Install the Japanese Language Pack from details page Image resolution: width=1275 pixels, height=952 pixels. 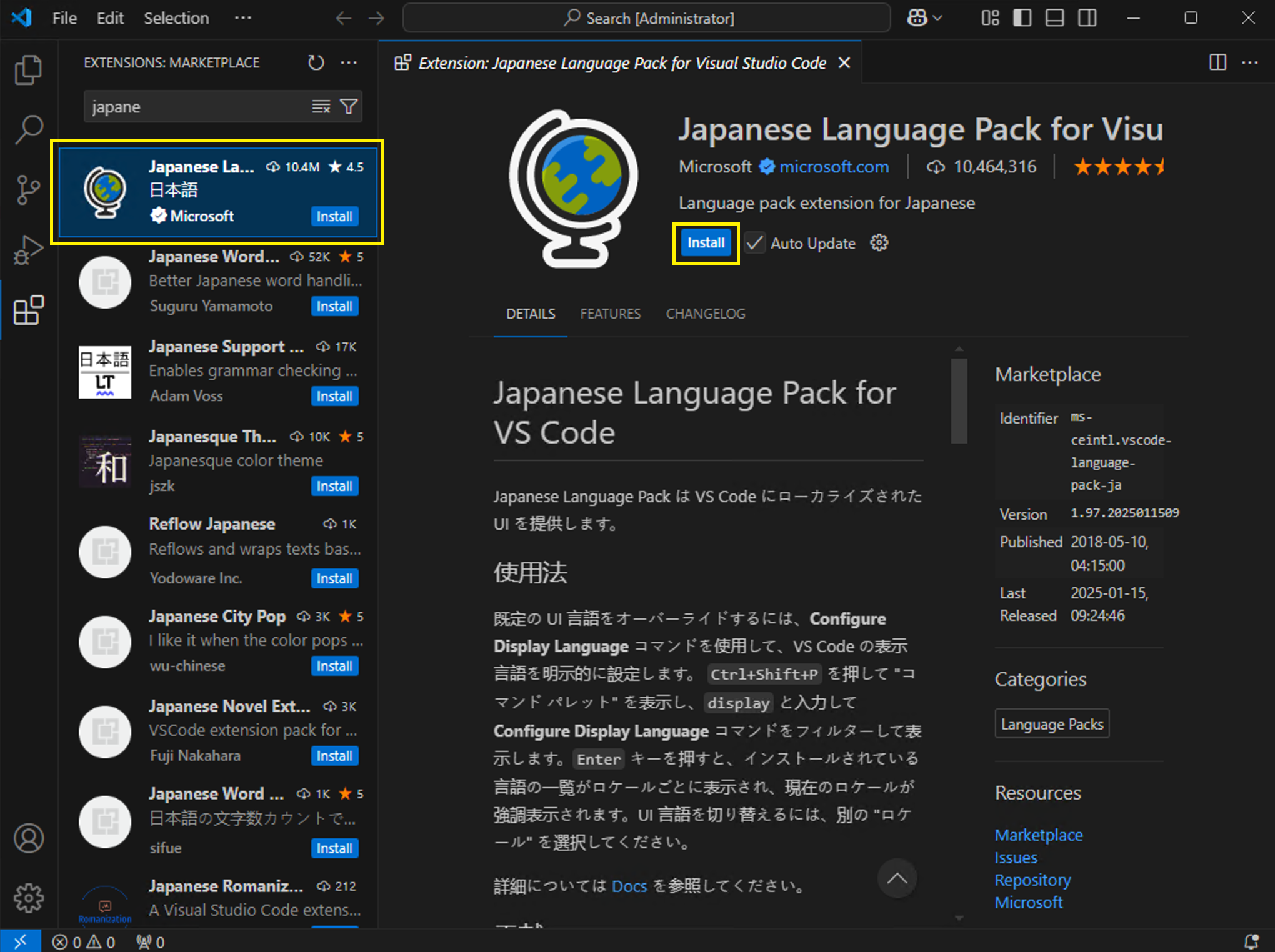tap(706, 243)
